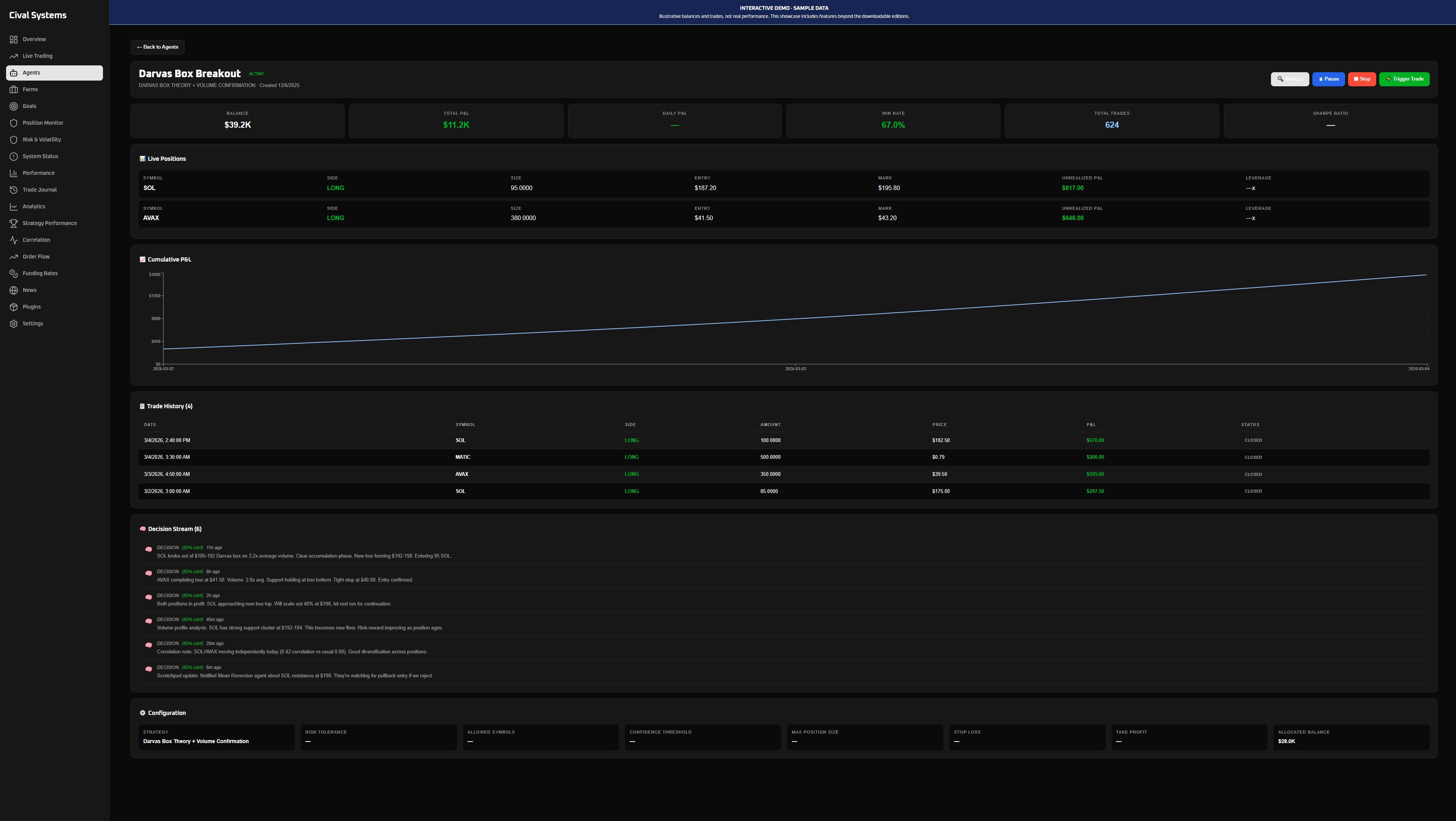Click the SOL unrealized P&L $817.00
1456x821 pixels.
tap(1072, 188)
